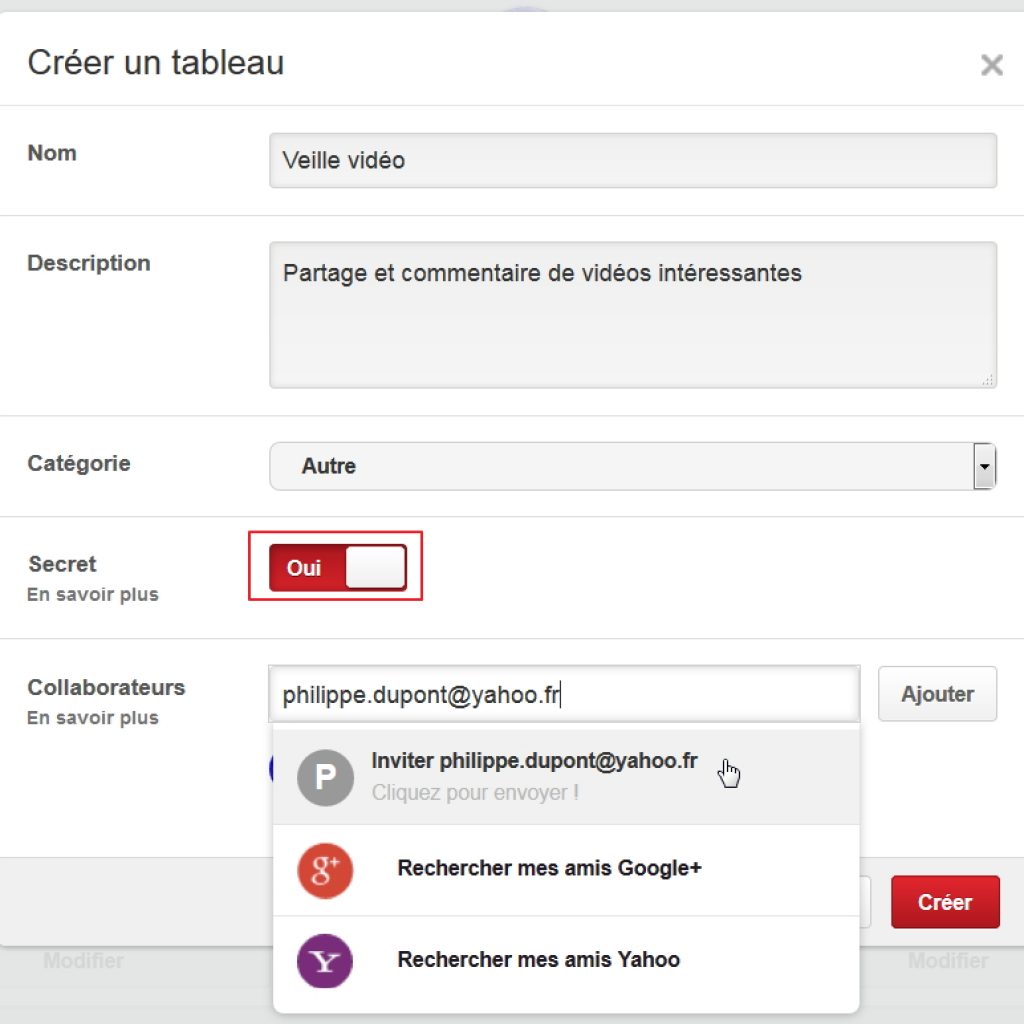The image size is (1024, 1024).
Task: Focus the Nom field Veille vidéo
Action: 633,161
